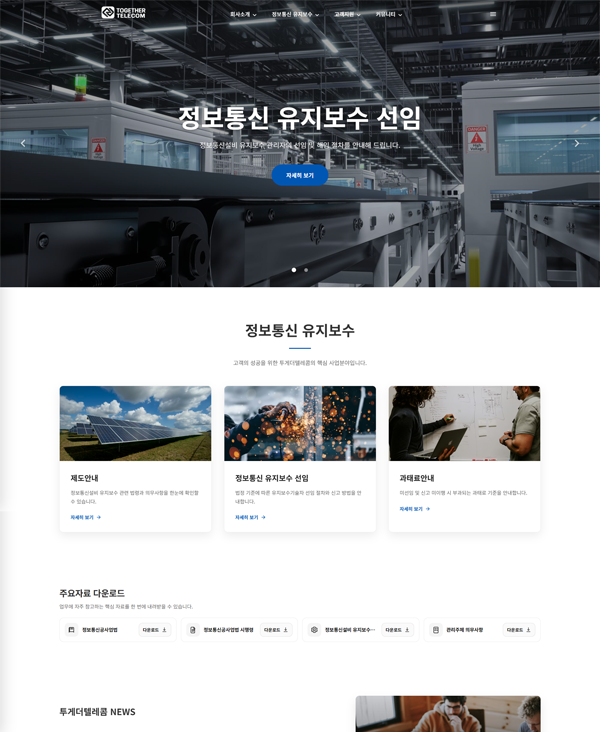The width and height of the screenshot is (600, 732).
Task: Open the hamburger menu icon
Action: point(493,14)
